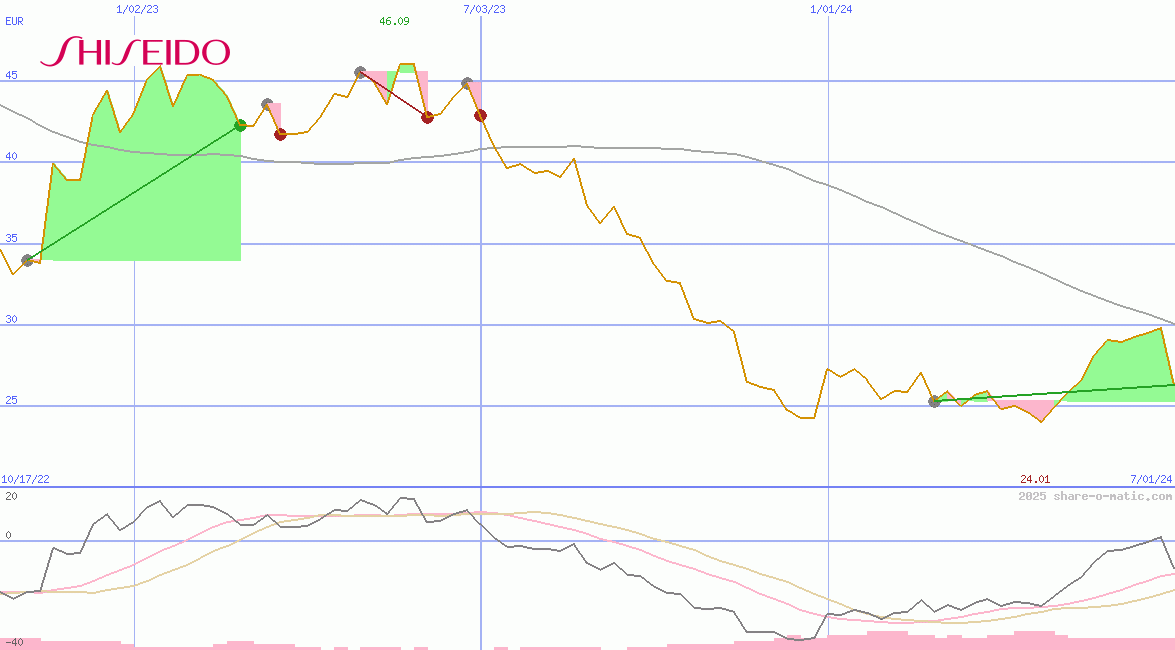Select gray marker just left of 7/03/23 line
The width and height of the screenshot is (1175, 650).
[x=466, y=83]
